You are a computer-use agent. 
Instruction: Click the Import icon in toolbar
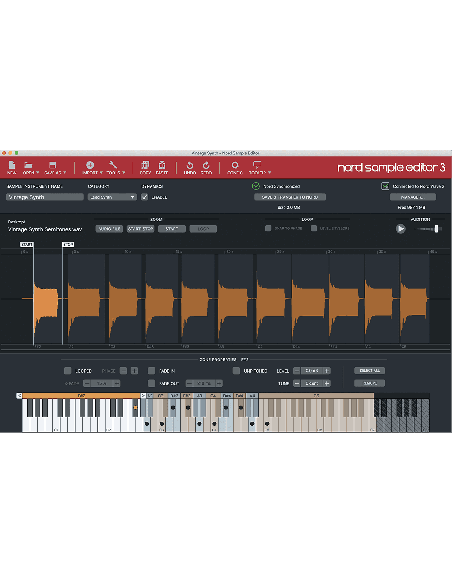90,165
